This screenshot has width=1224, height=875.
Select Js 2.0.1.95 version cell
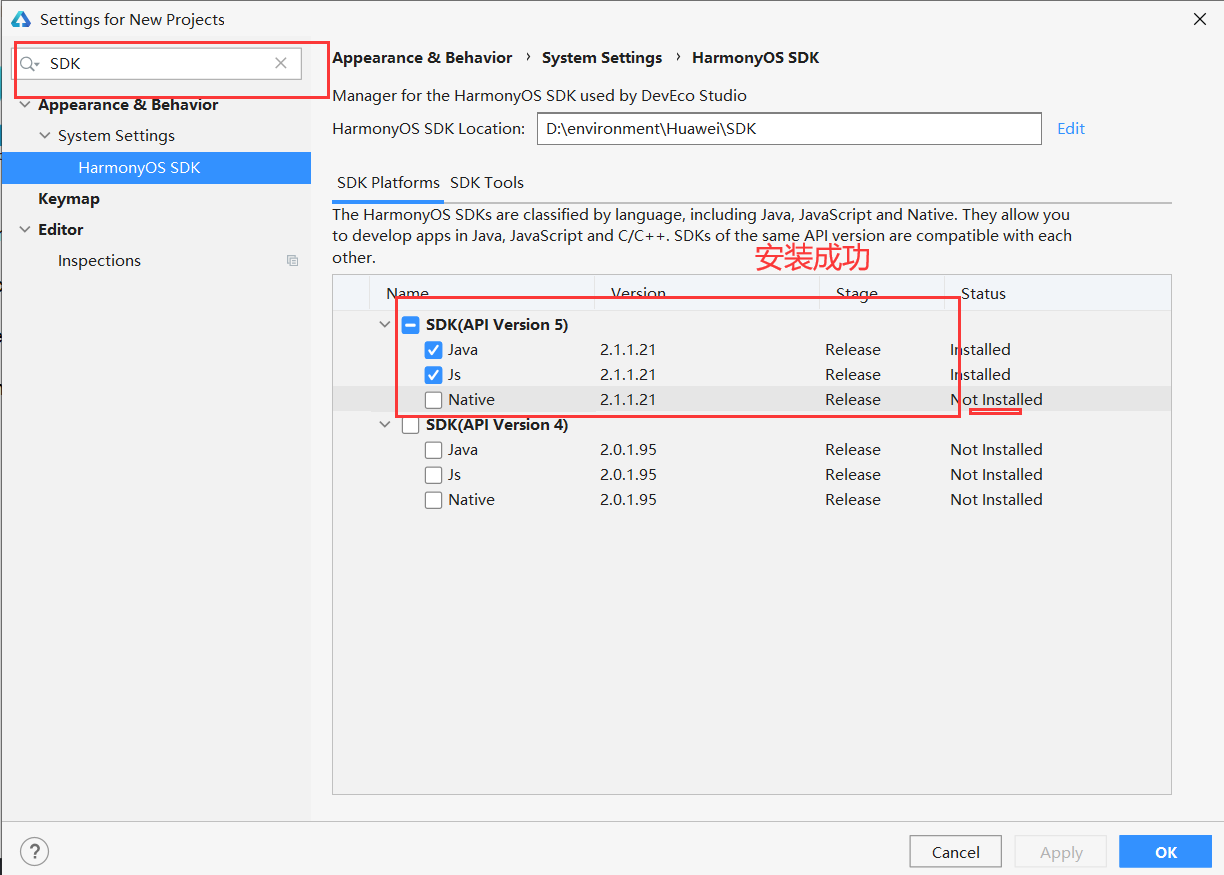click(628, 475)
